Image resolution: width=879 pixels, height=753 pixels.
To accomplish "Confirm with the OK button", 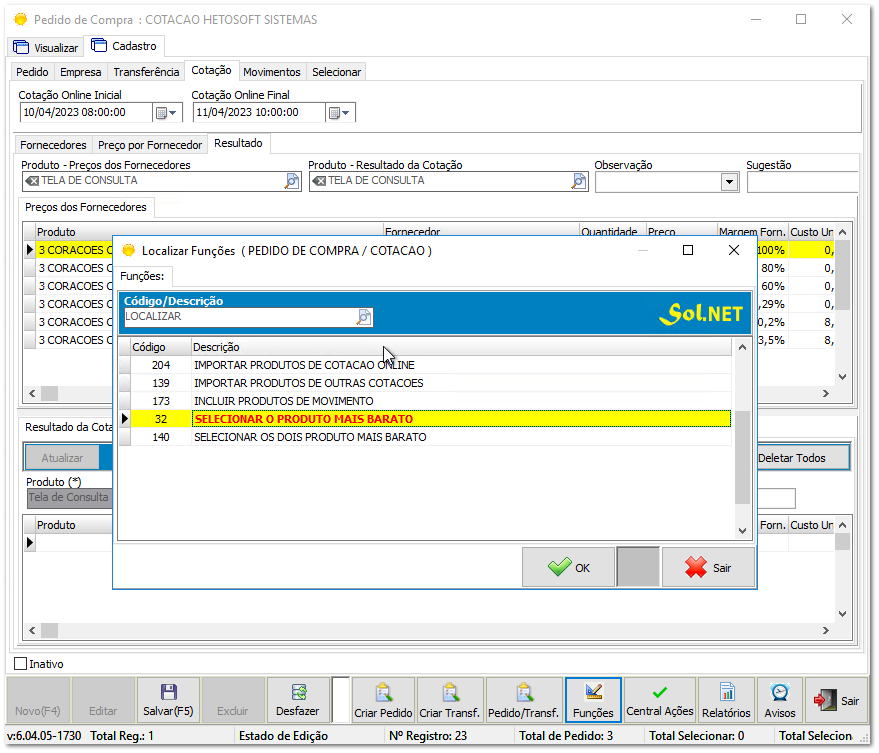I will point(568,567).
